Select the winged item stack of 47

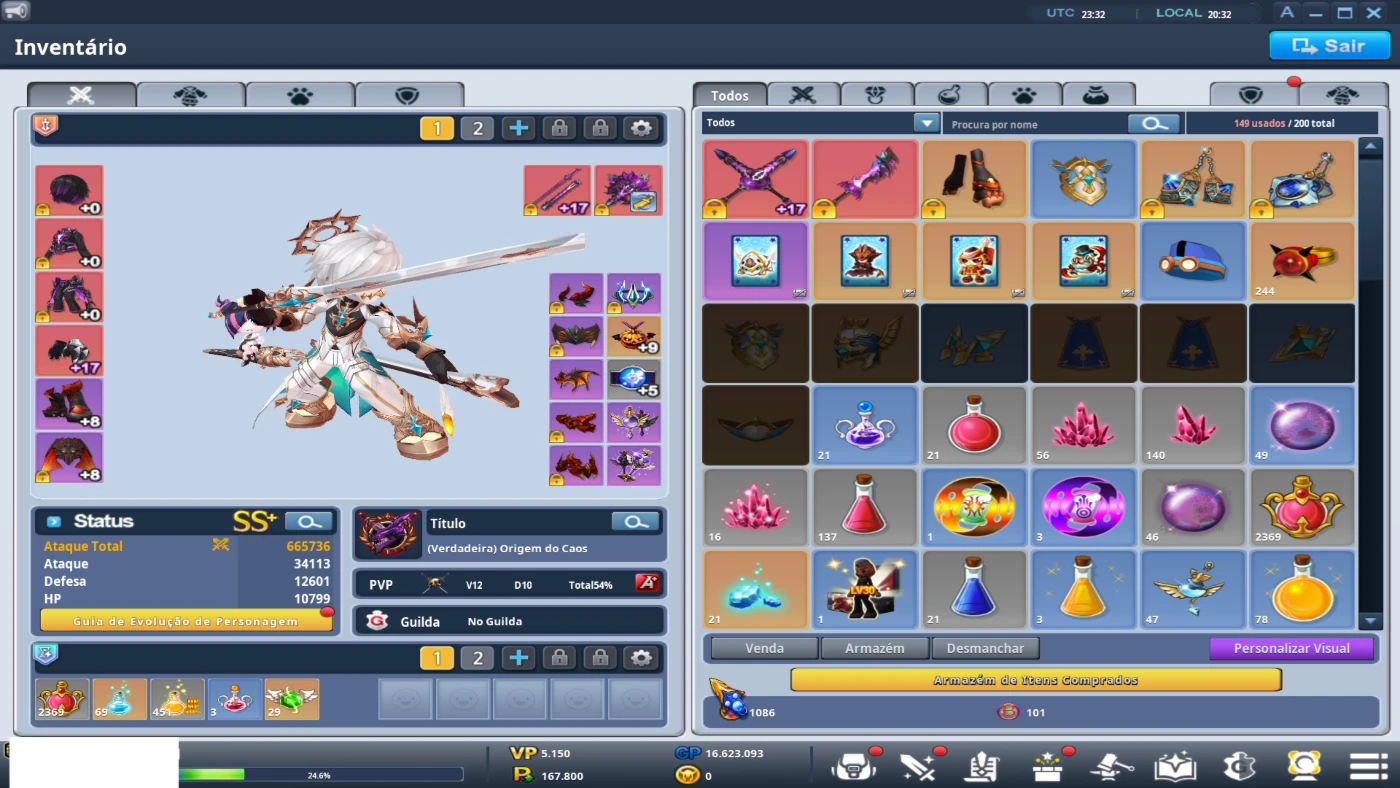(x=1193, y=589)
